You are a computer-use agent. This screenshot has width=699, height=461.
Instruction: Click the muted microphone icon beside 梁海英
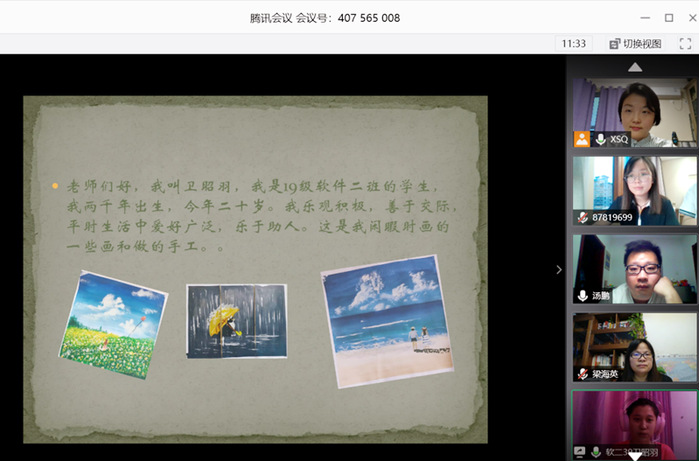pyautogui.click(x=581, y=374)
